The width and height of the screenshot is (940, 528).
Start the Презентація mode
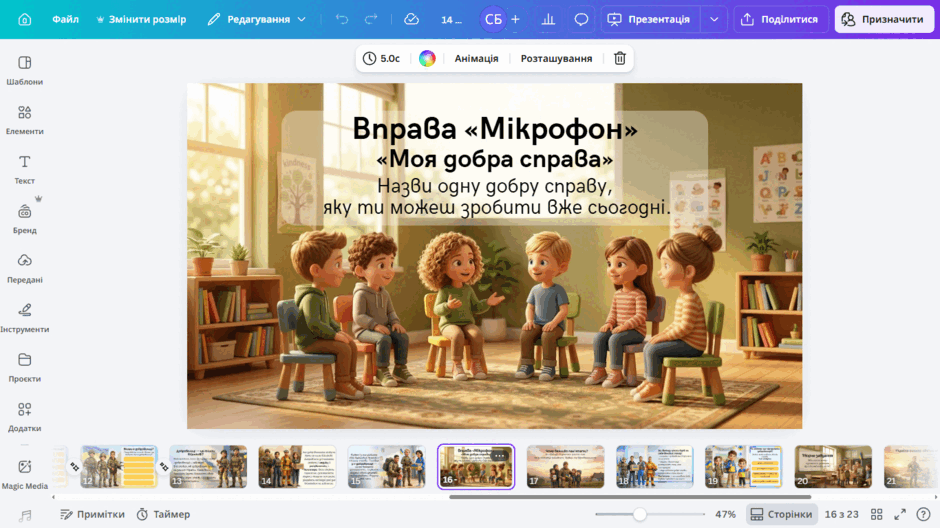(x=649, y=19)
